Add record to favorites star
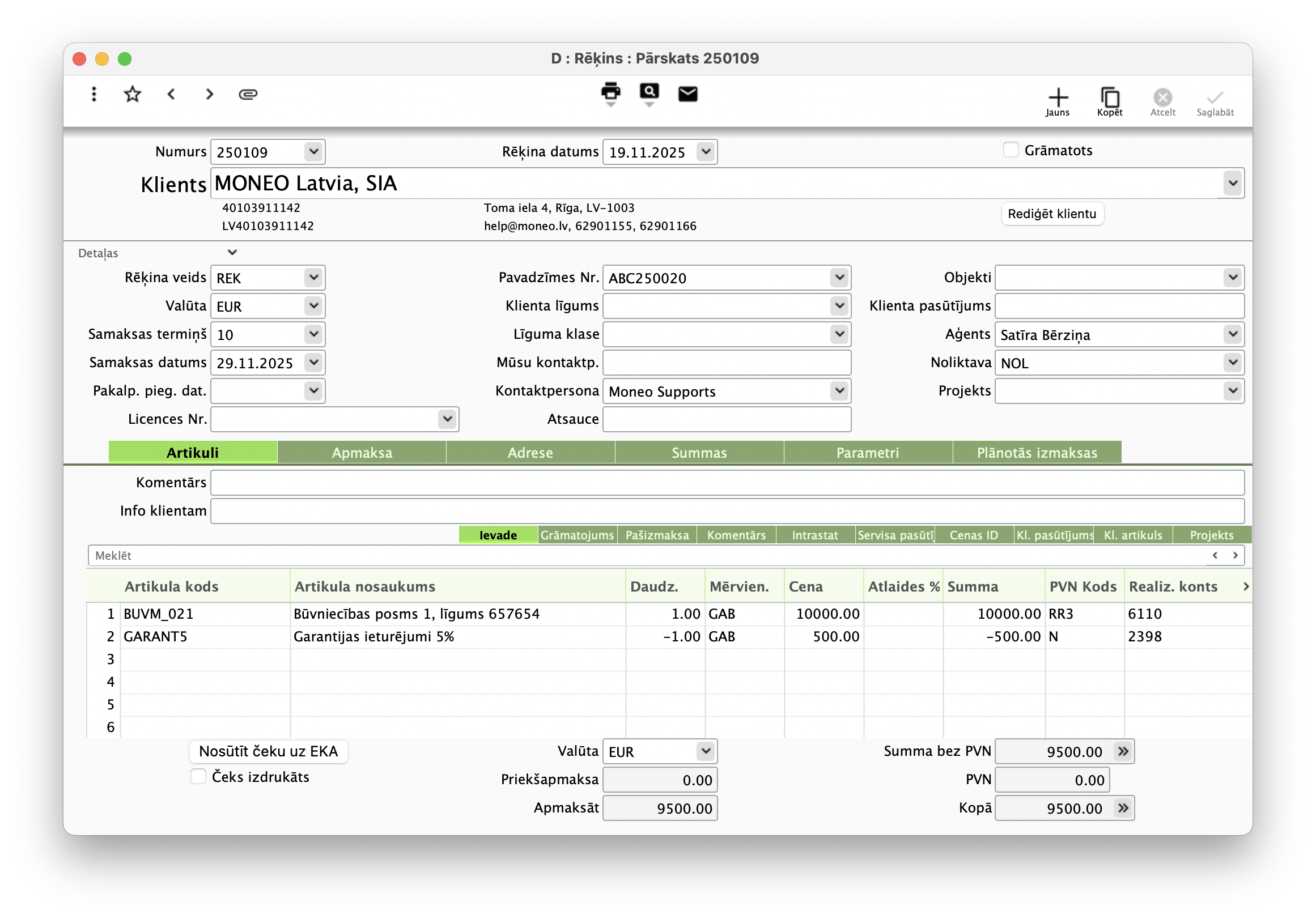1316x919 pixels. (x=133, y=94)
